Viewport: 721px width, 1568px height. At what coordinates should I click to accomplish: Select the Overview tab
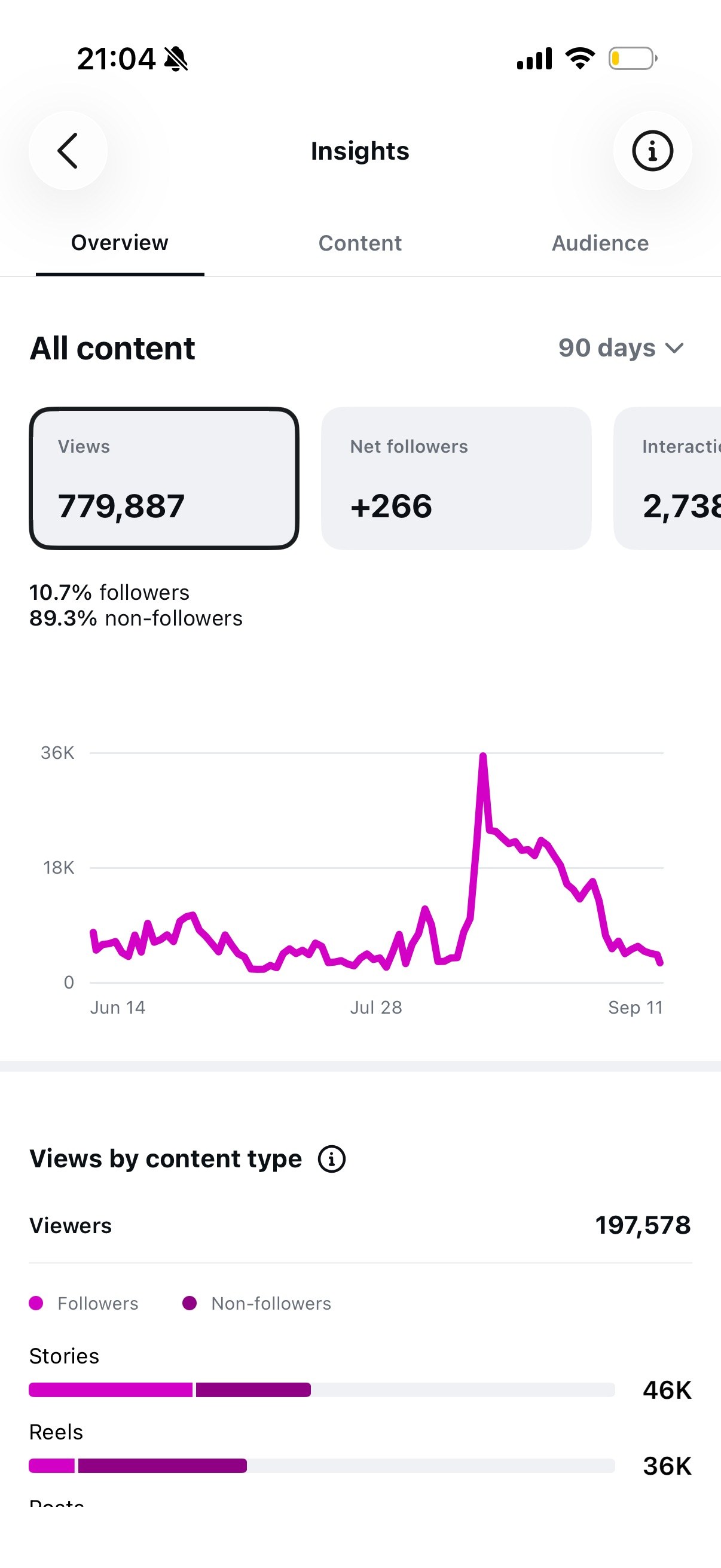[120, 243]
